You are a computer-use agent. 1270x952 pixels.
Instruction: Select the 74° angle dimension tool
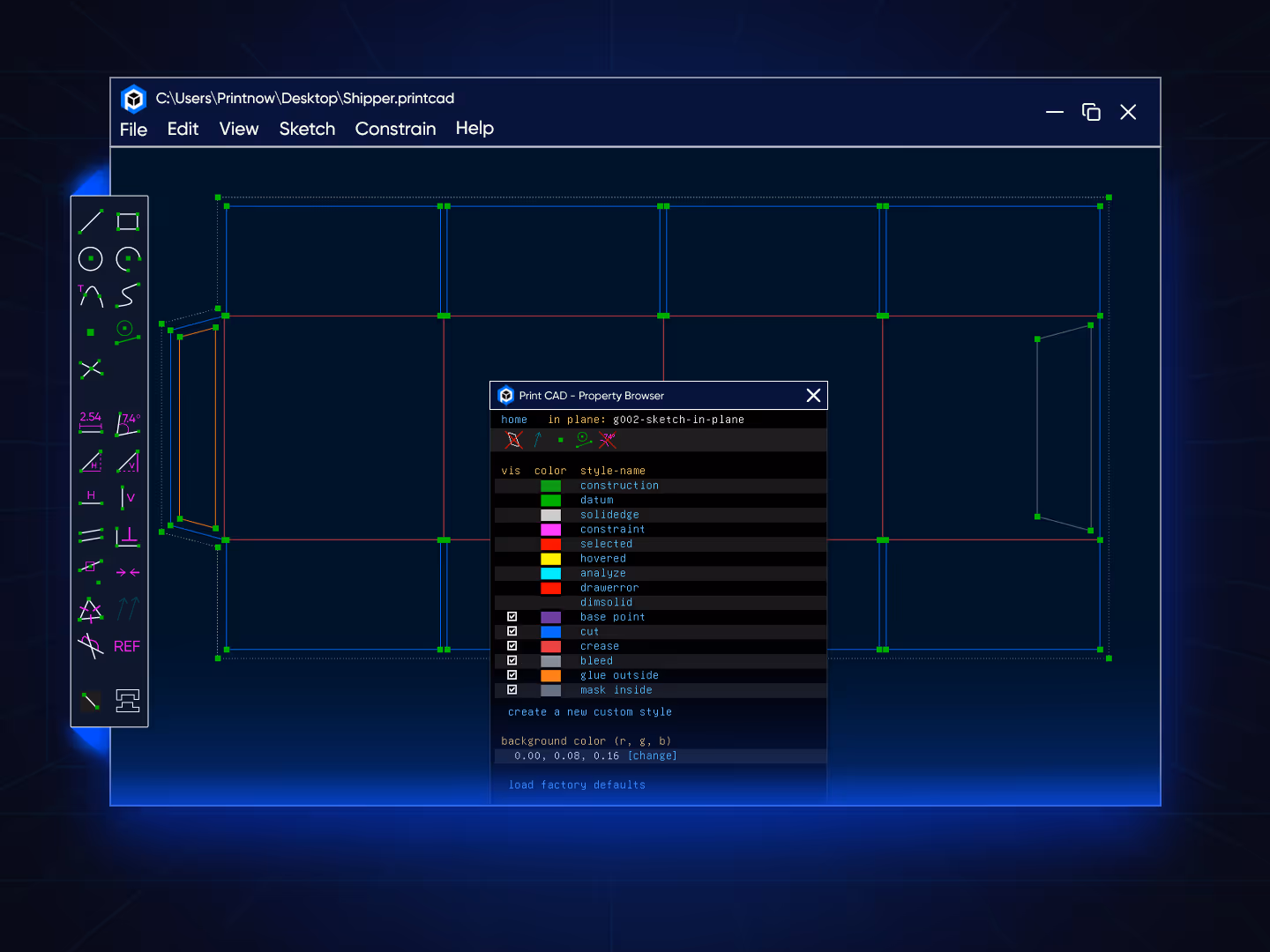pyautogui.click(x=127, y=423)
